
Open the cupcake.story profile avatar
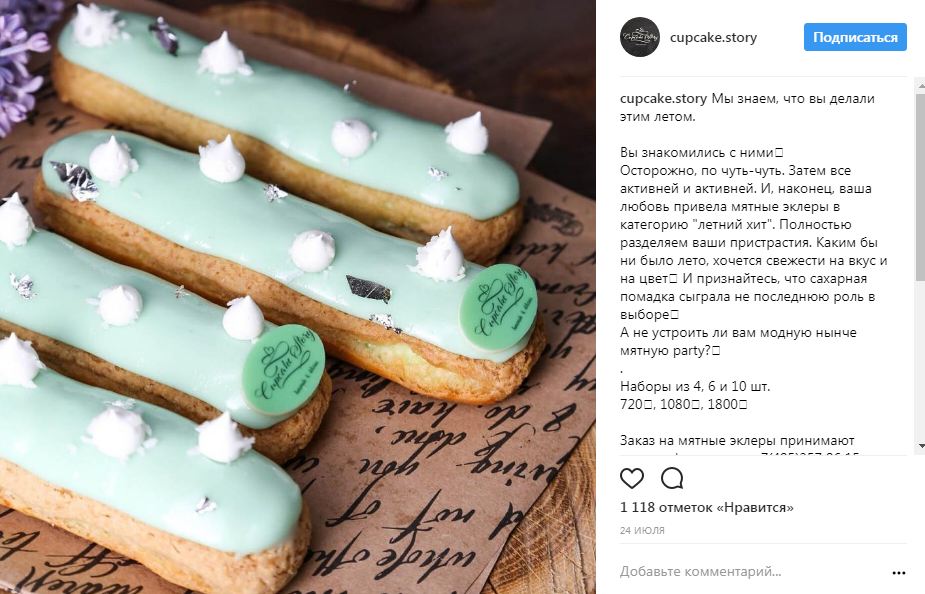tap(639, 37)
